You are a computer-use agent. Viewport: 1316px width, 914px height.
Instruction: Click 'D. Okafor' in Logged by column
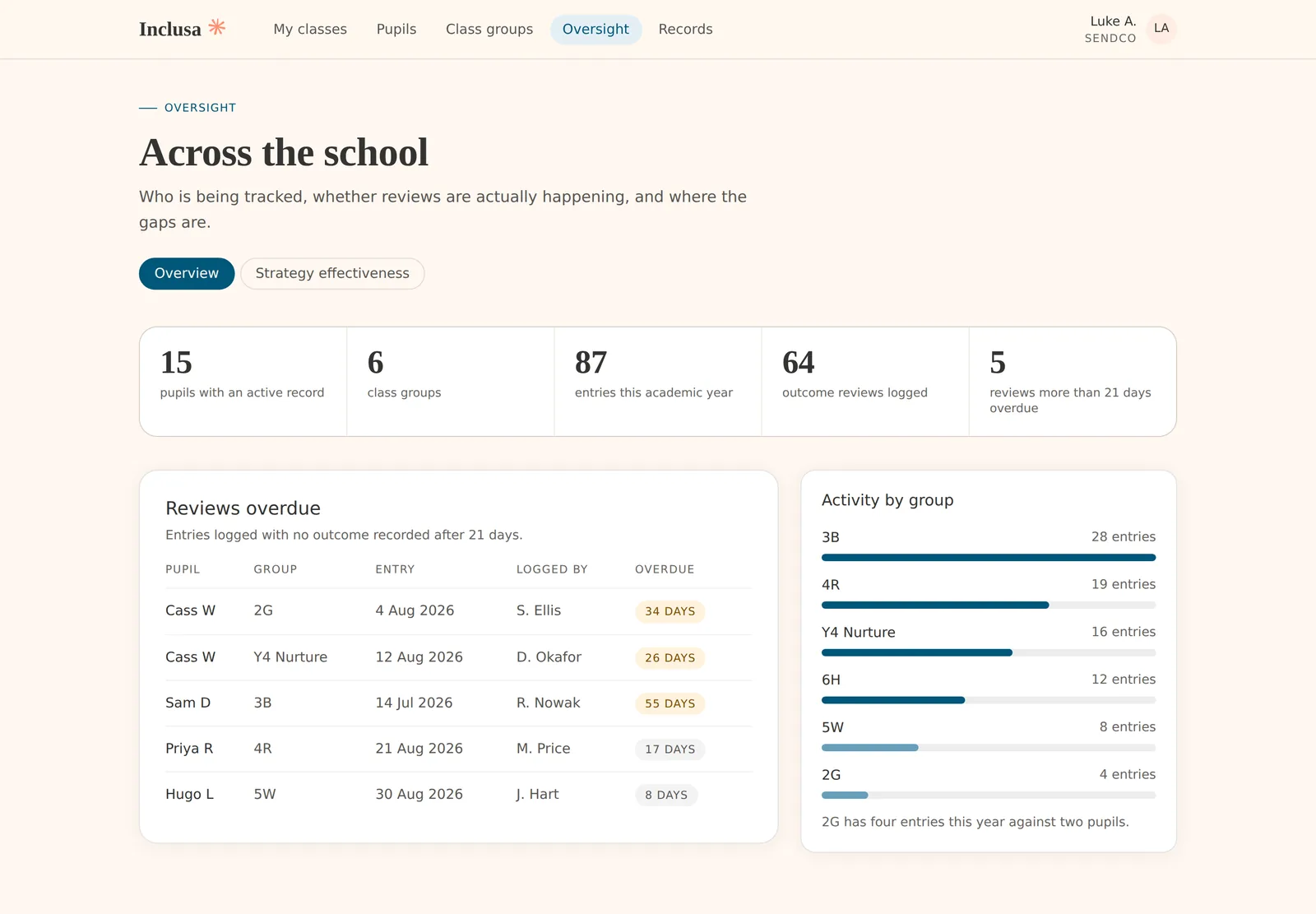pos(549,657)
